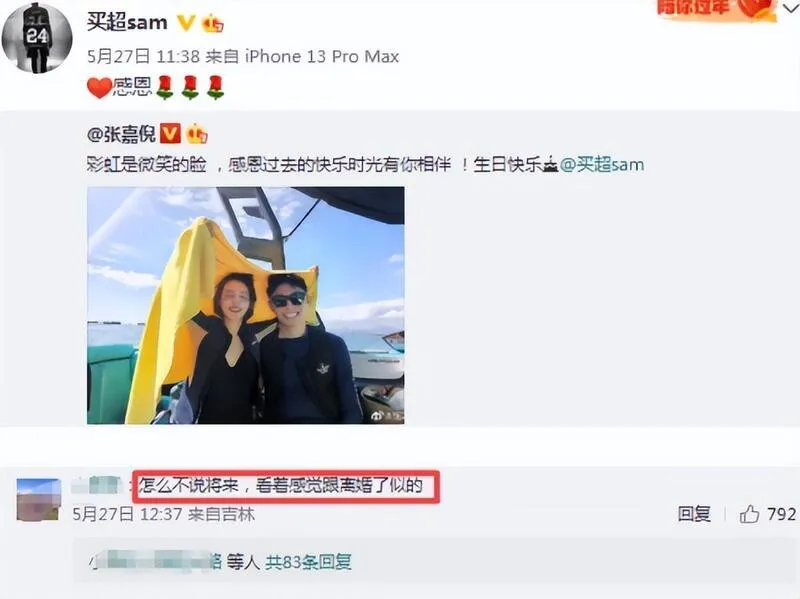The image size is (800, 599).
Task: Open the commenter's blurred avatar
Action: tap(38, 500)
